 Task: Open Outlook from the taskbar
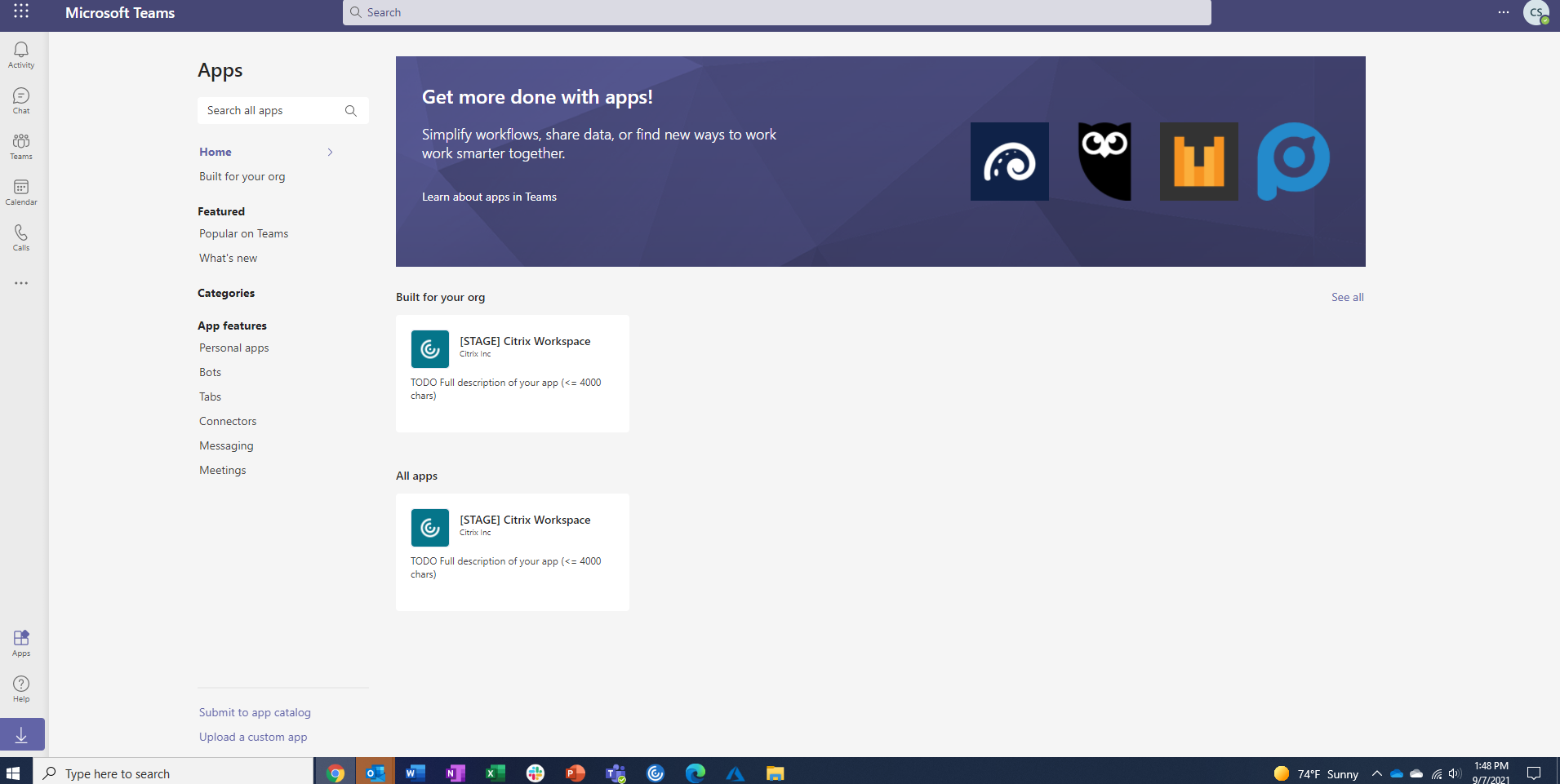(x=376, y=773)
